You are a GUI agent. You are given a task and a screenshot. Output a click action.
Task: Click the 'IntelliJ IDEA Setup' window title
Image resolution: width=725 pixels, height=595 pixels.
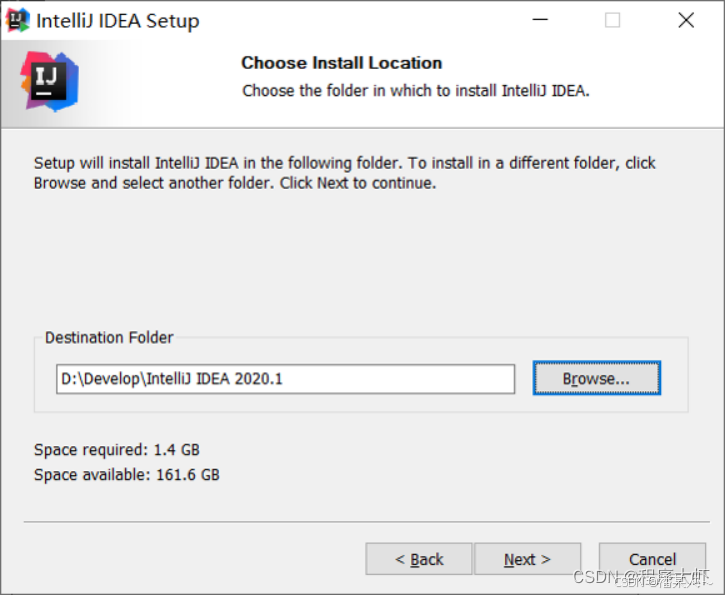point(118,21)
